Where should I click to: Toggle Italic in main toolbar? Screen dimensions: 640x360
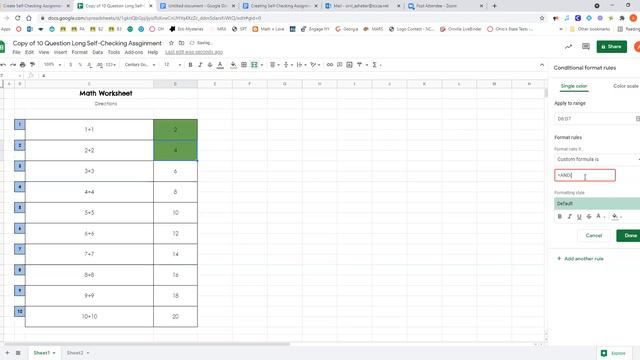[x=200, y=65]
